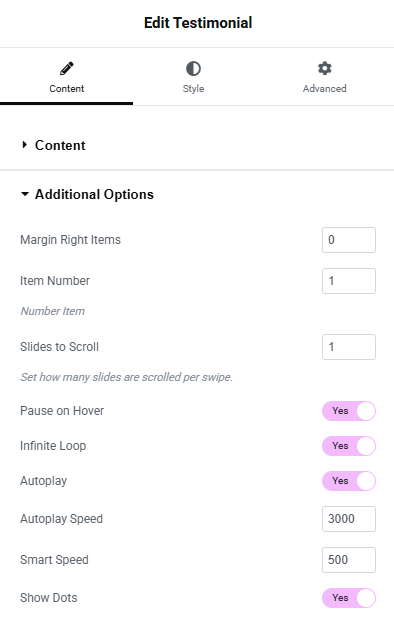Viewport: 394px width, 629px height.
Task: Turn off the Autoplay switch
Action: 349,481
